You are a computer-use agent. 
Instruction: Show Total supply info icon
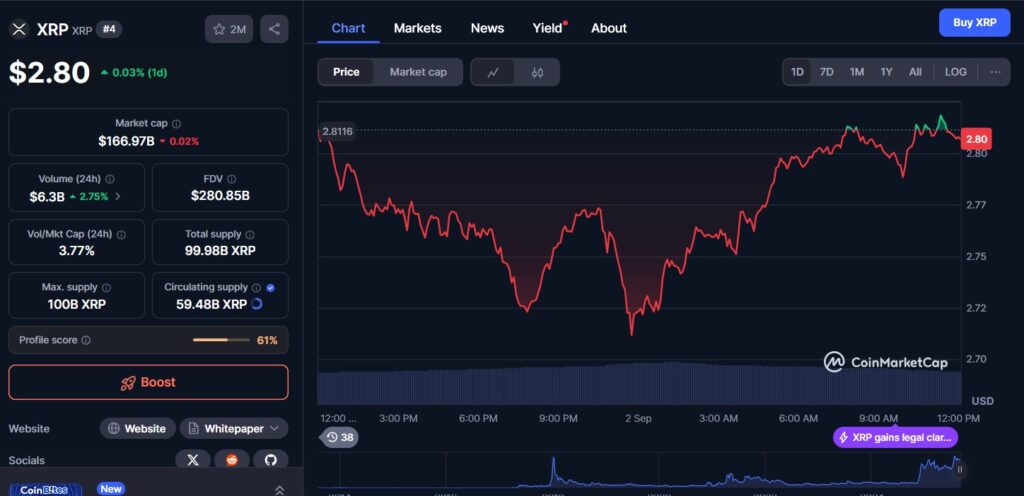click(x=250, y=234)
